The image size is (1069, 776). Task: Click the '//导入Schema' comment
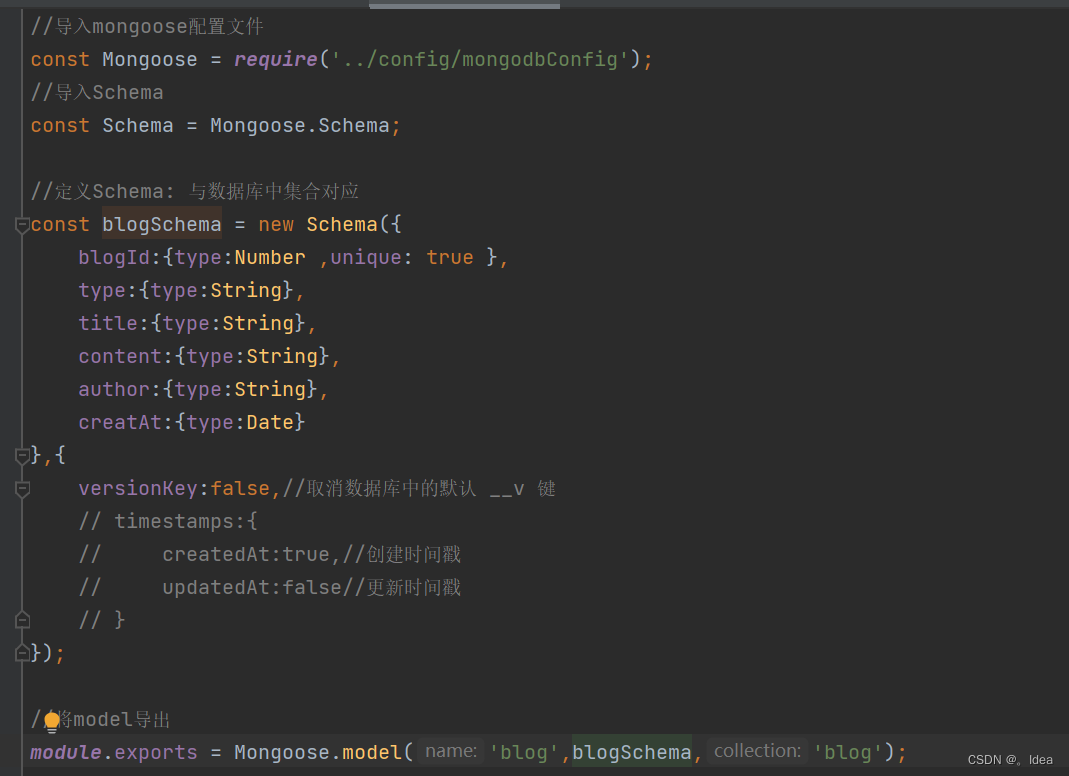97,93
